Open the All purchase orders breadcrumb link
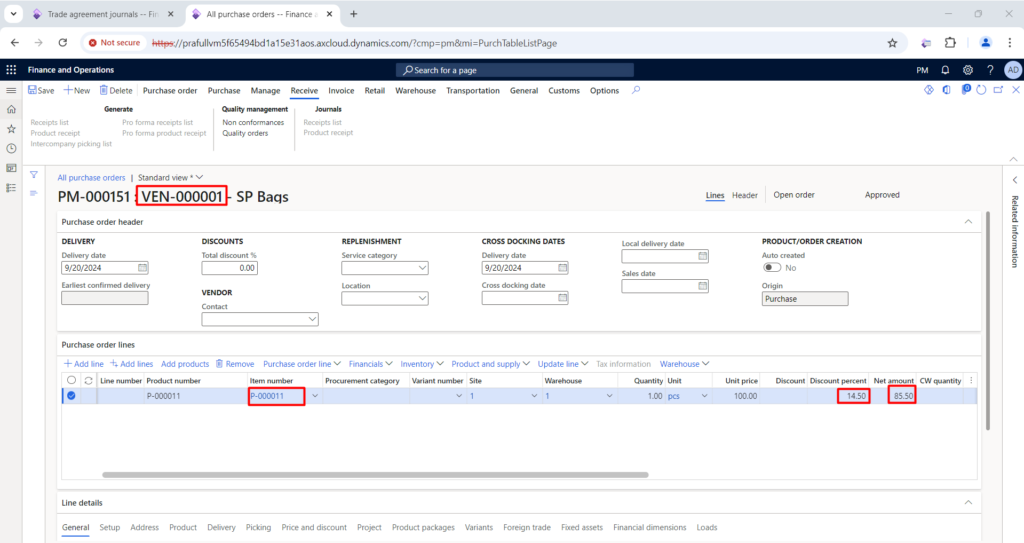The image size is (1024, 543). click(x=91, y=178)
